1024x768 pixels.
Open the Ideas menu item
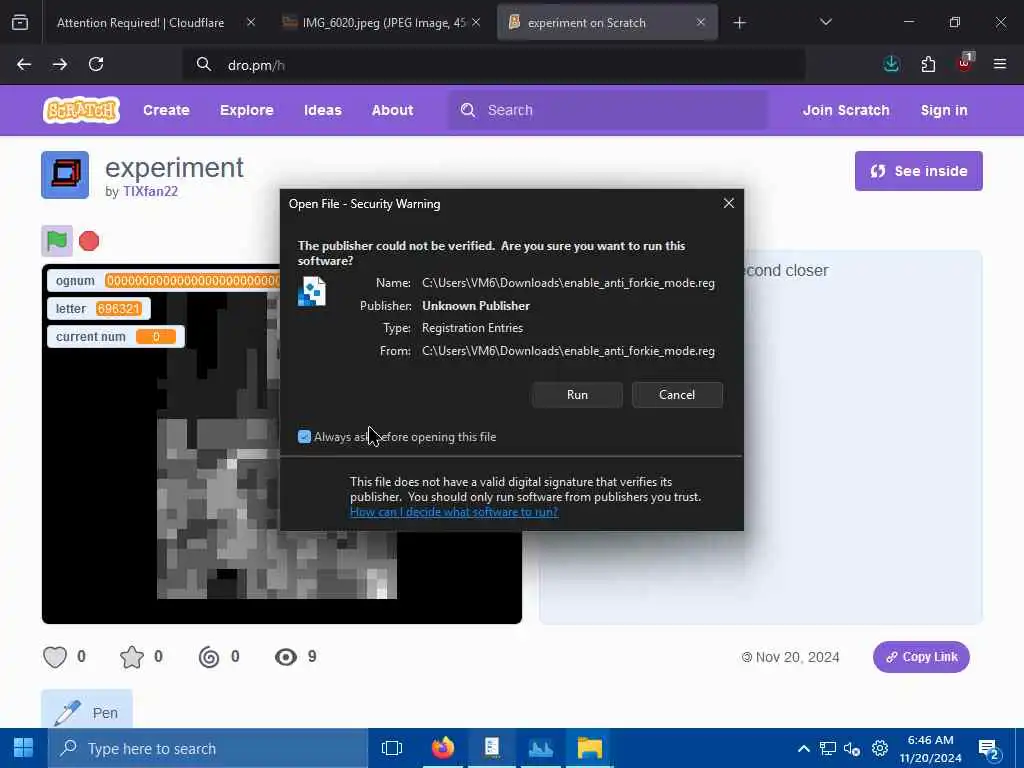pyautogui.click(x=323, y=110)
